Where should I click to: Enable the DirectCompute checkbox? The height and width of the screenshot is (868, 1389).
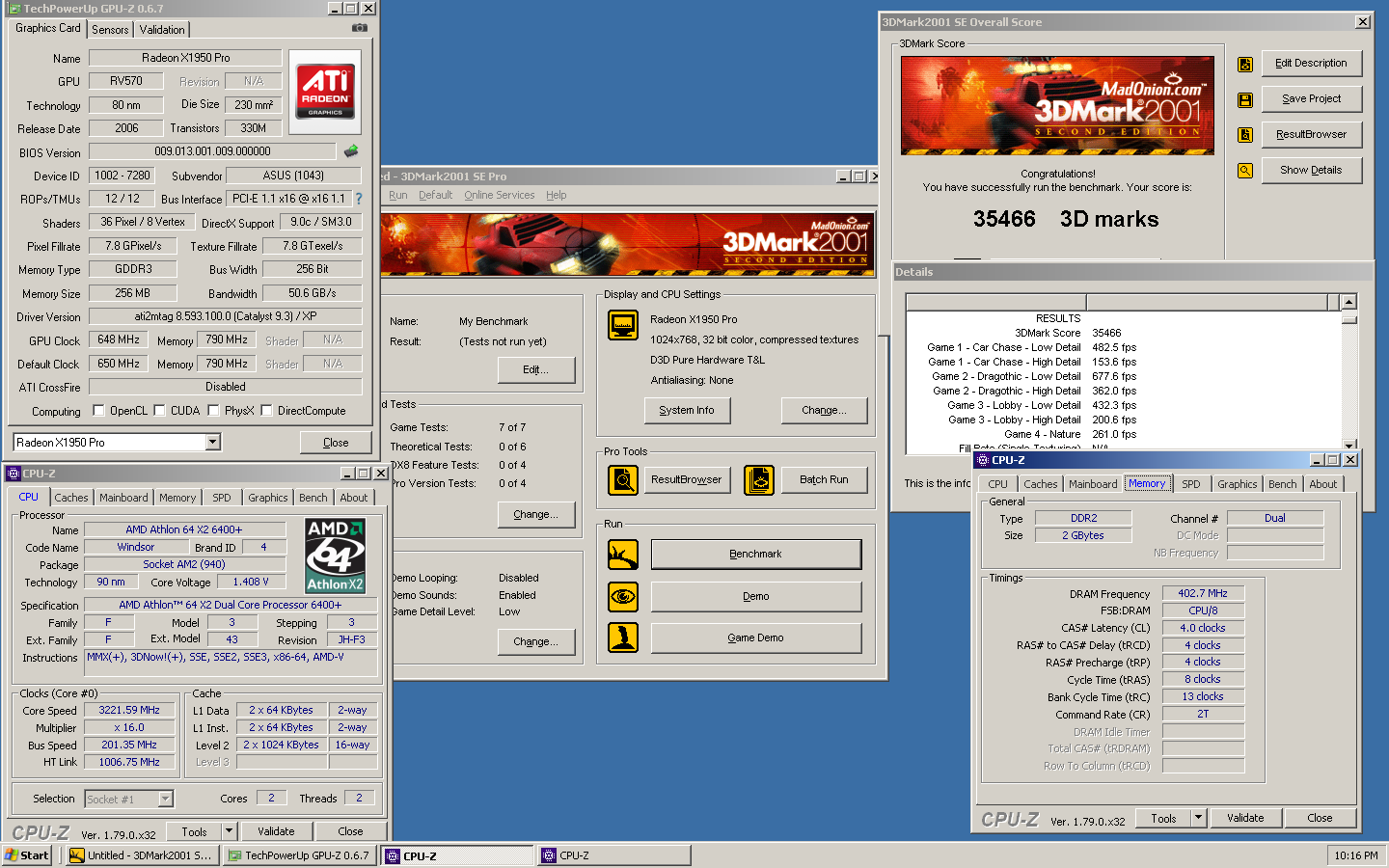(266, 411)
